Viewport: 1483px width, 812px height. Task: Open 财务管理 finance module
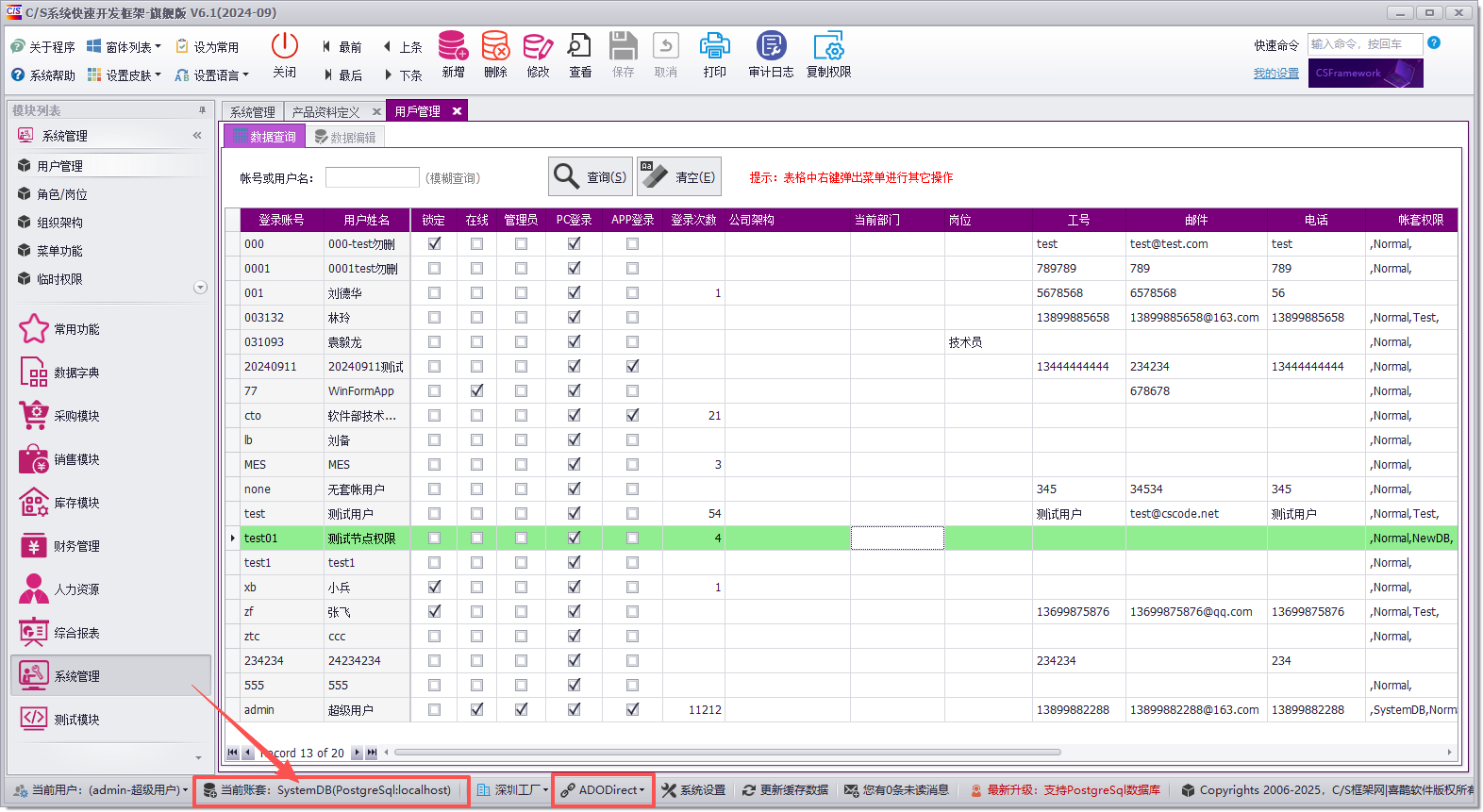[x=59, y=546]
